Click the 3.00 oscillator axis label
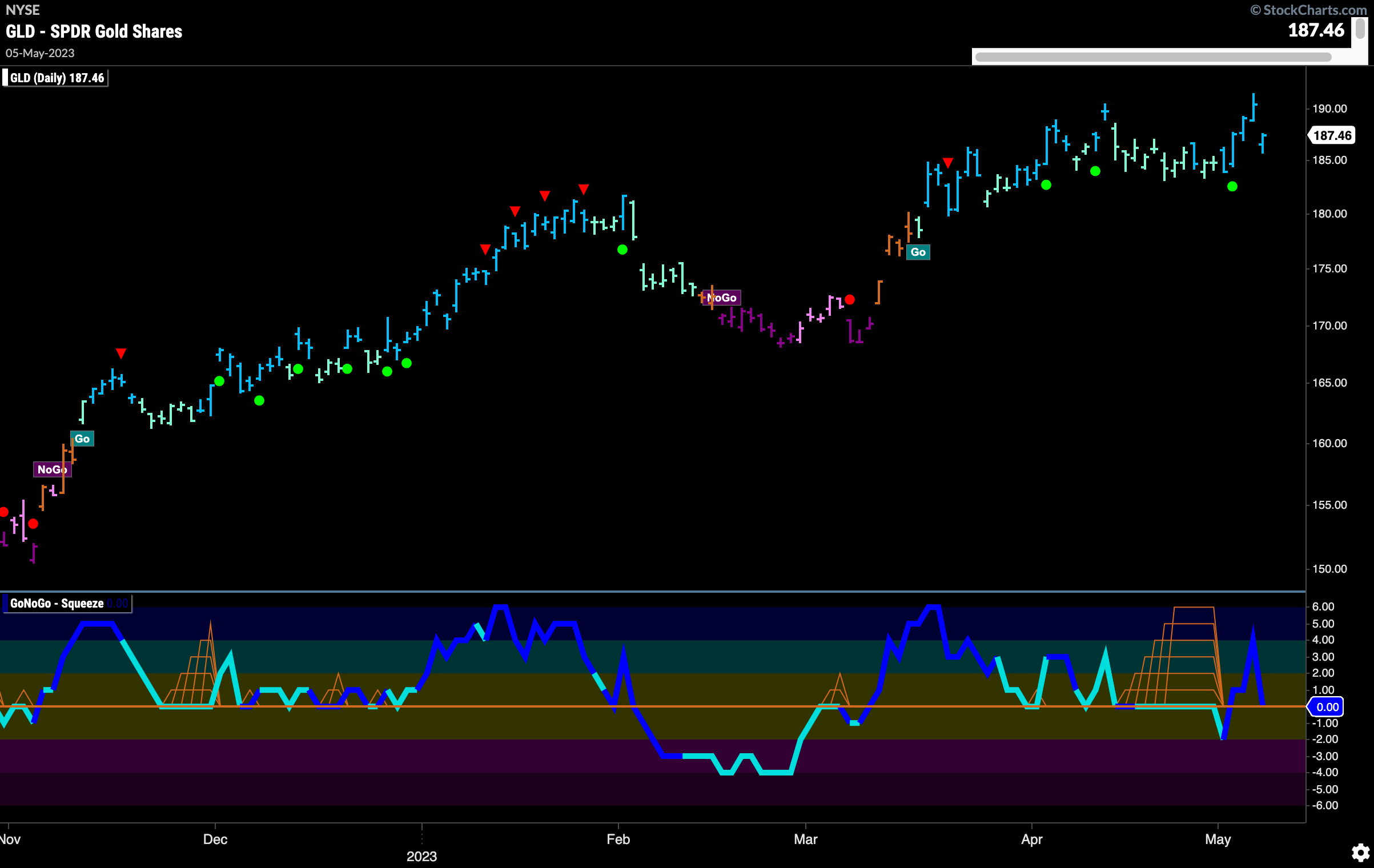The image size is (1374, 868). pyautogui.click(x=1323, y=657)
